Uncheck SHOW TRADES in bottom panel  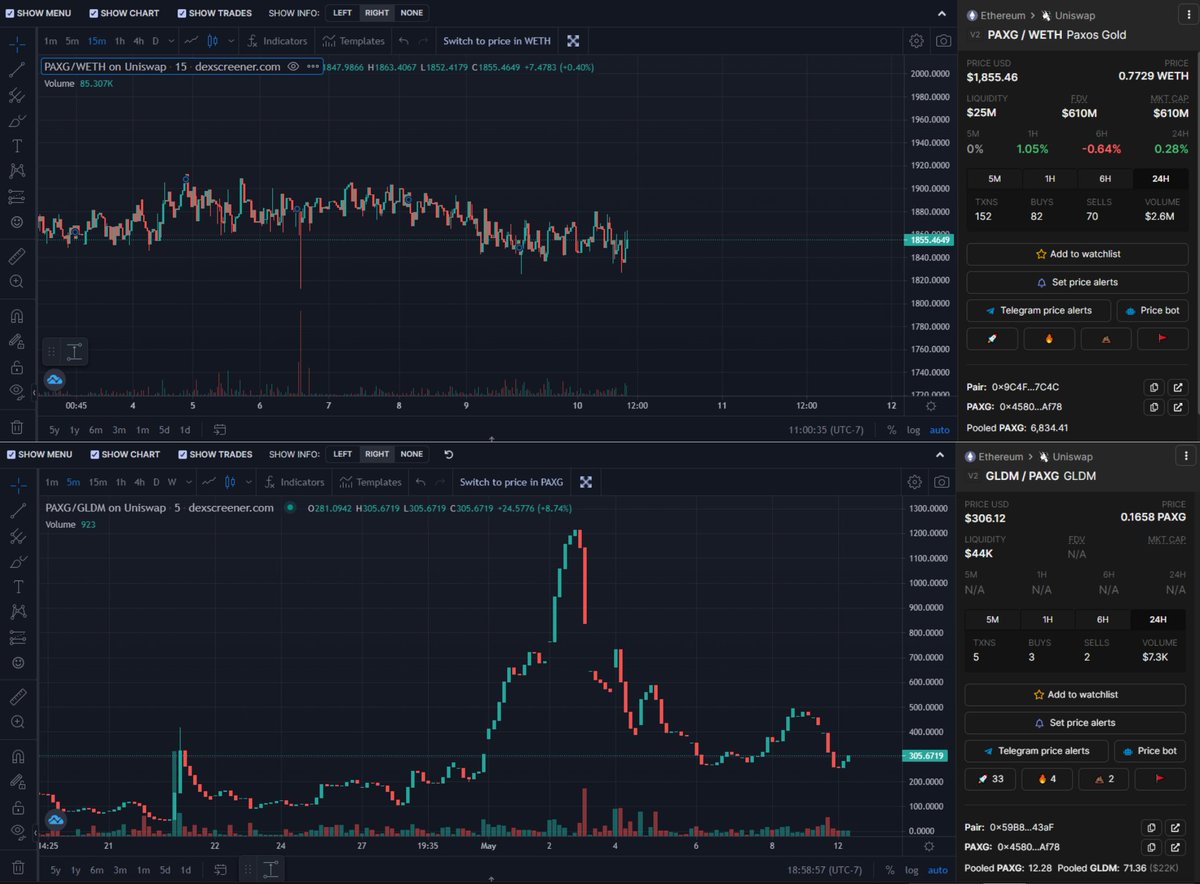click(182, 454)
